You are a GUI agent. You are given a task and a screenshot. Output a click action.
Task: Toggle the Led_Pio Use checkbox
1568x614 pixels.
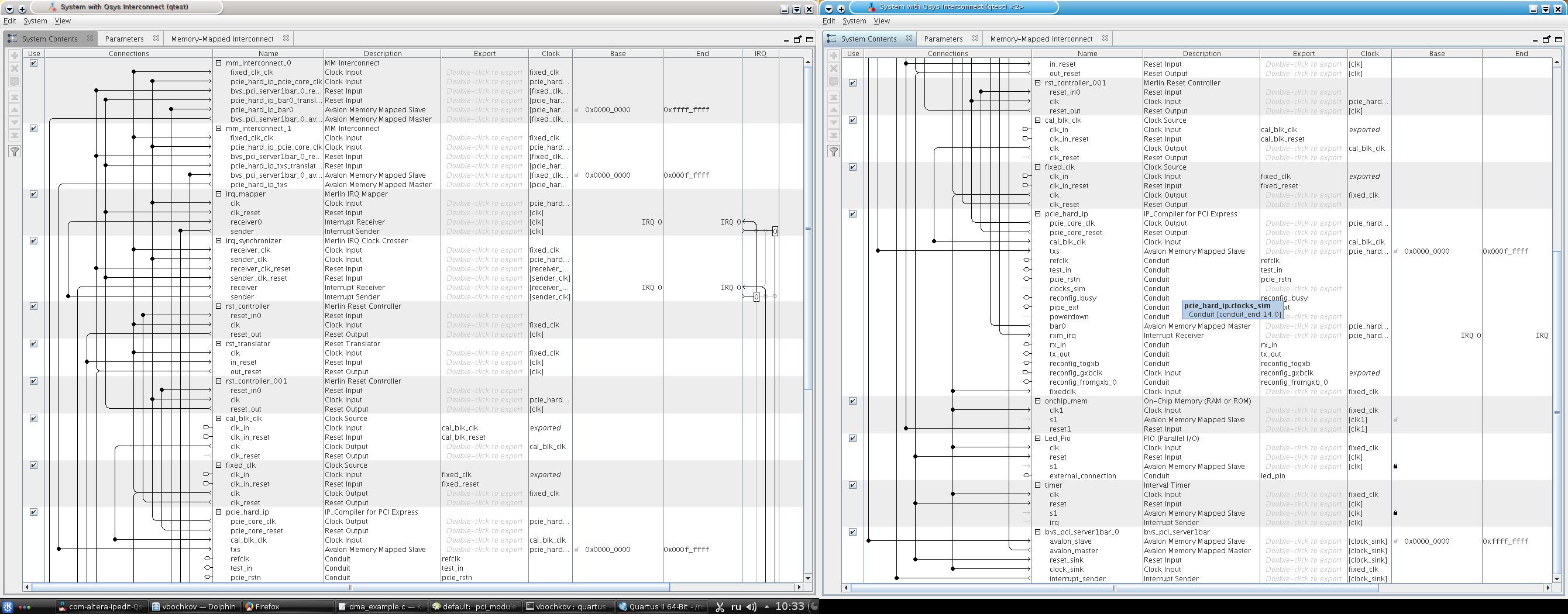pos(853,438)
